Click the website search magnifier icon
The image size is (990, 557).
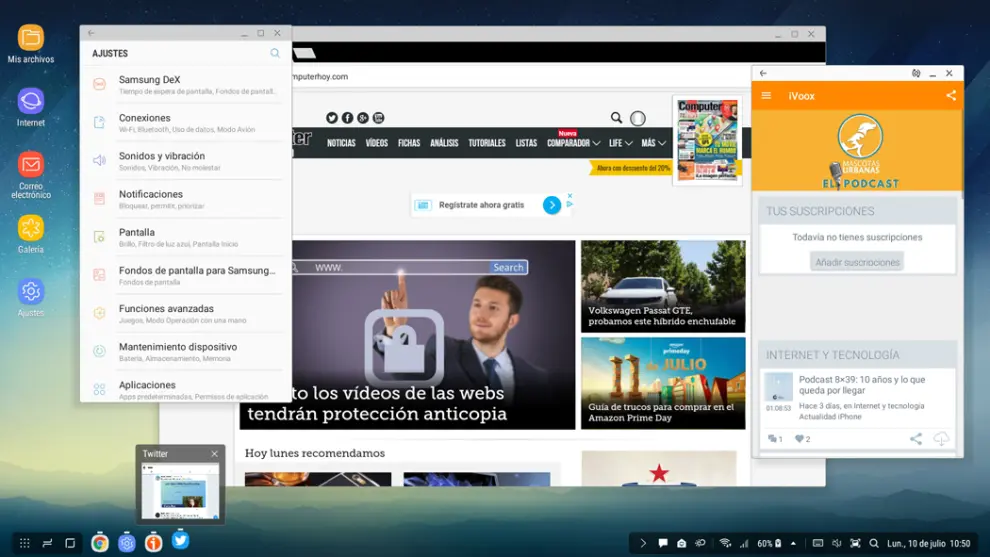(x=617, y=118)
